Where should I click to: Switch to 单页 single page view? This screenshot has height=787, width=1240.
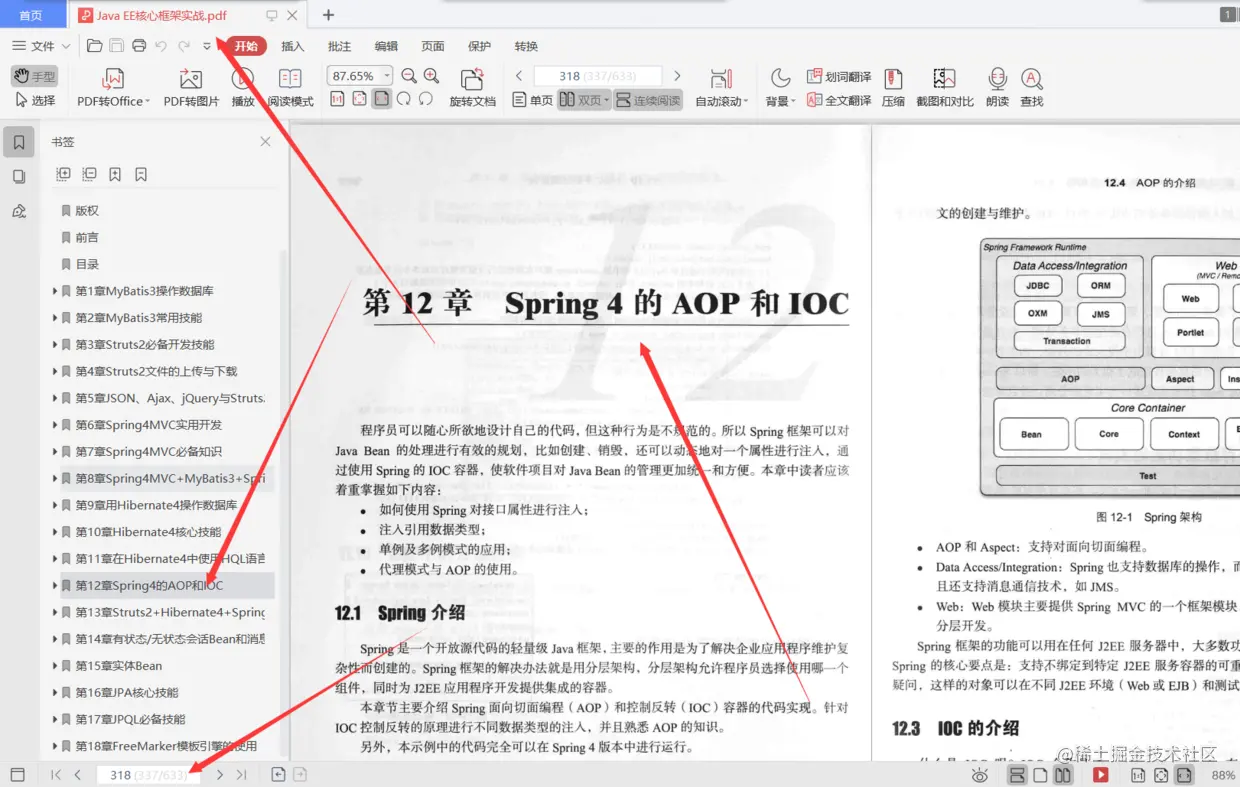(533, 100)
